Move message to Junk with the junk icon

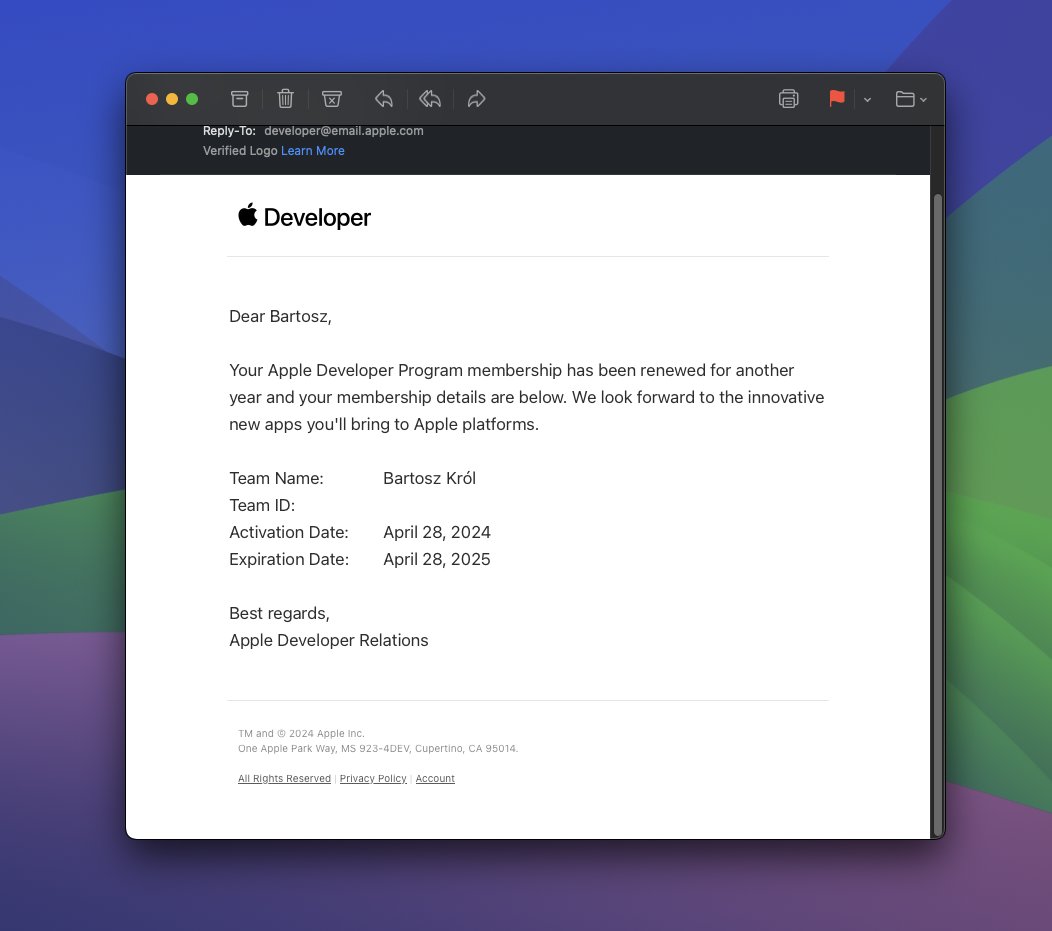tap(331, 99)
